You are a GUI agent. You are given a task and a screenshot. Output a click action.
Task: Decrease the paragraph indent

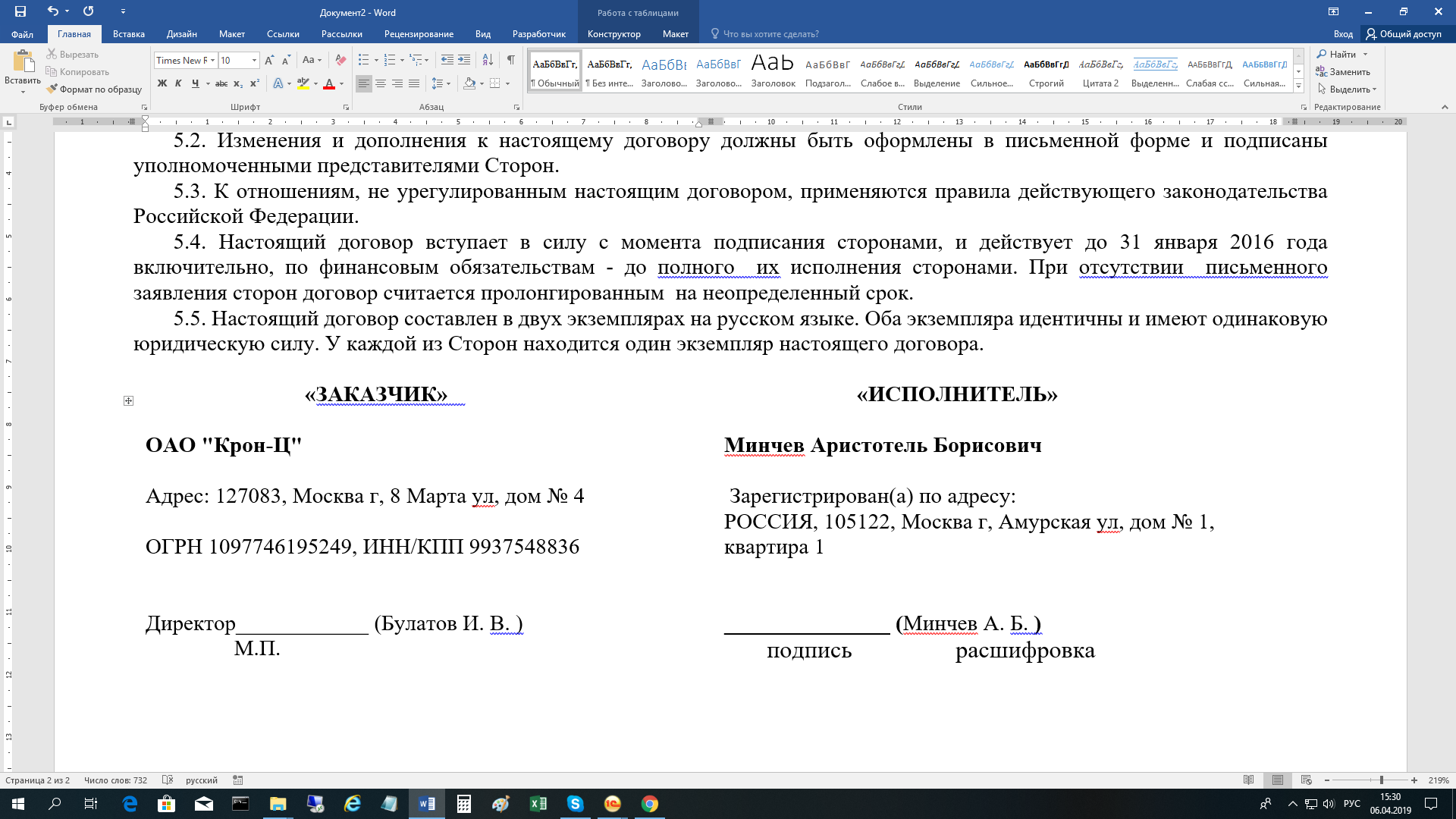(447, 60)
